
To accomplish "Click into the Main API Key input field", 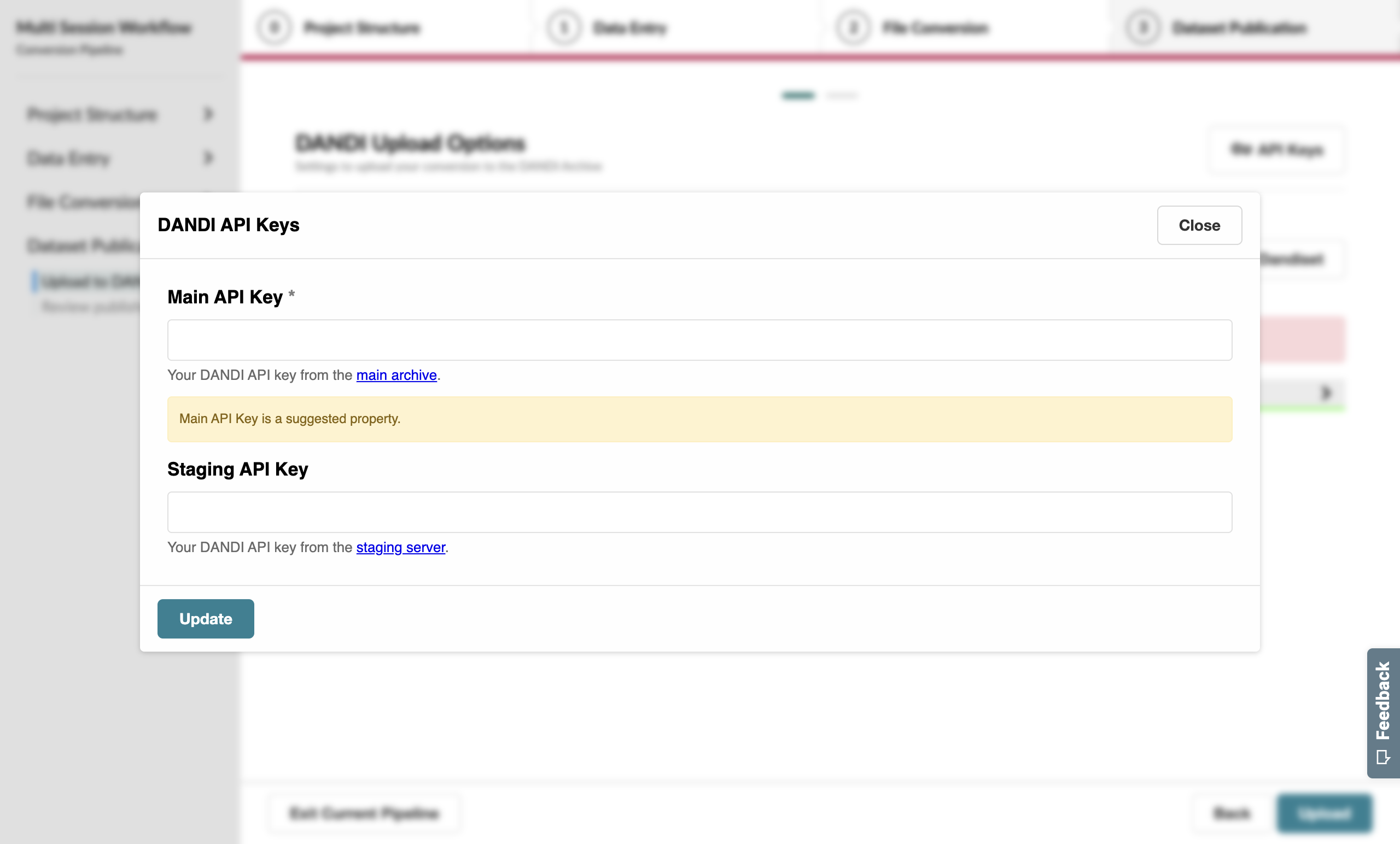I will [699, 339].
